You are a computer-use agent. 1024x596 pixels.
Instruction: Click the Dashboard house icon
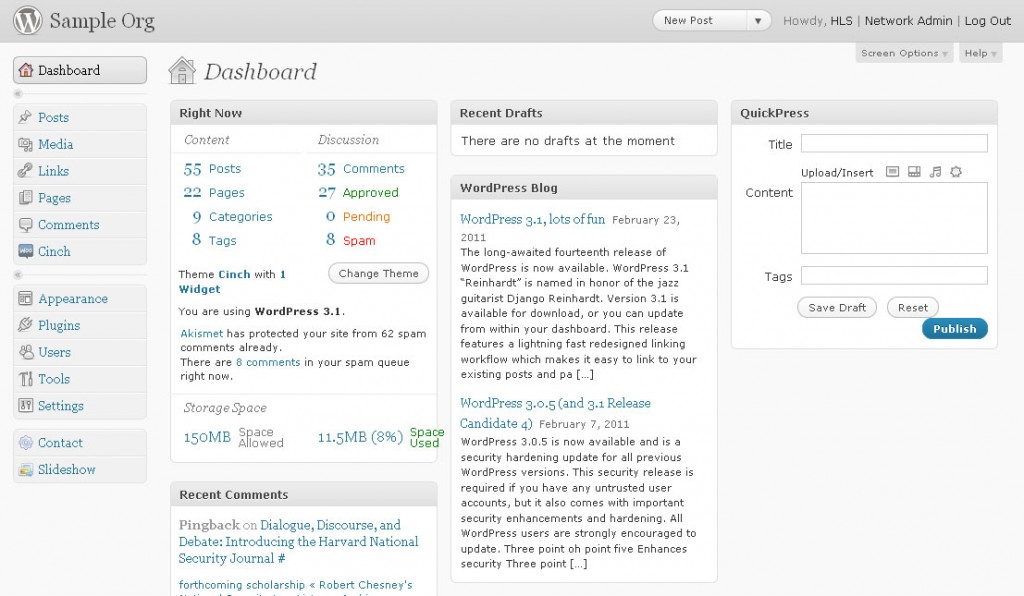tap(27, 70)
